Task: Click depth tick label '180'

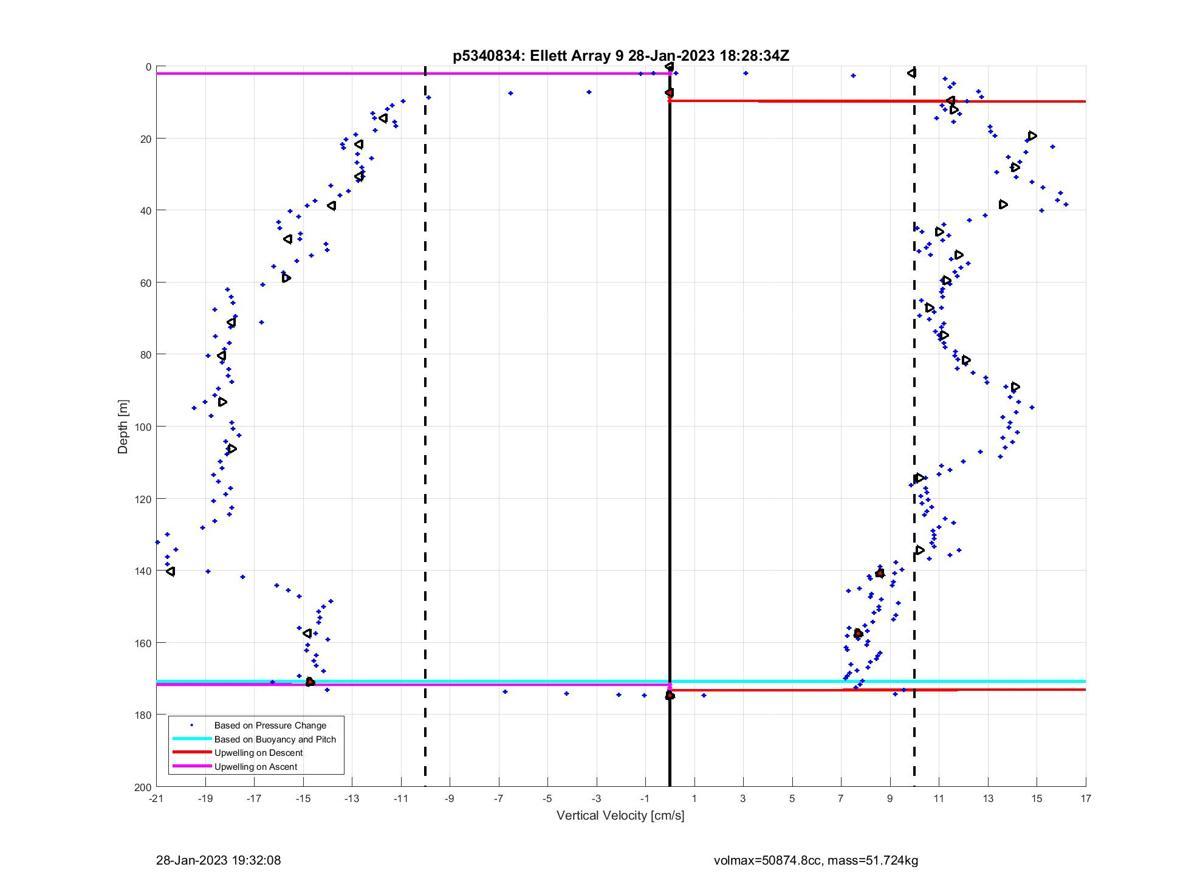Action: [x=143, y=715]
